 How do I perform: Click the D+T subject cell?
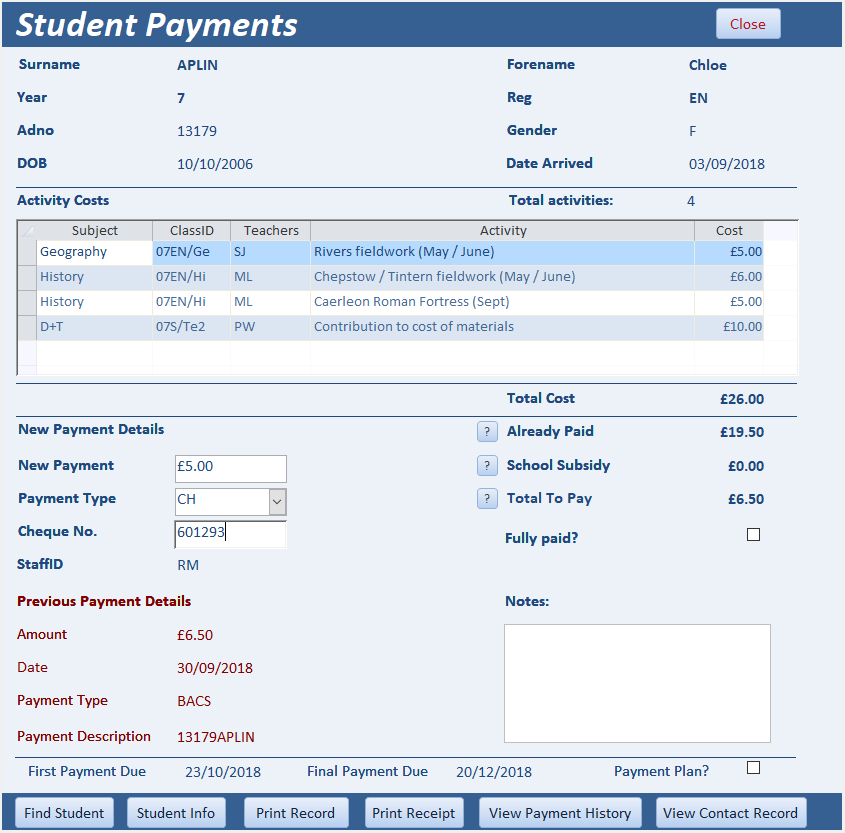click(x=94, y=327)
